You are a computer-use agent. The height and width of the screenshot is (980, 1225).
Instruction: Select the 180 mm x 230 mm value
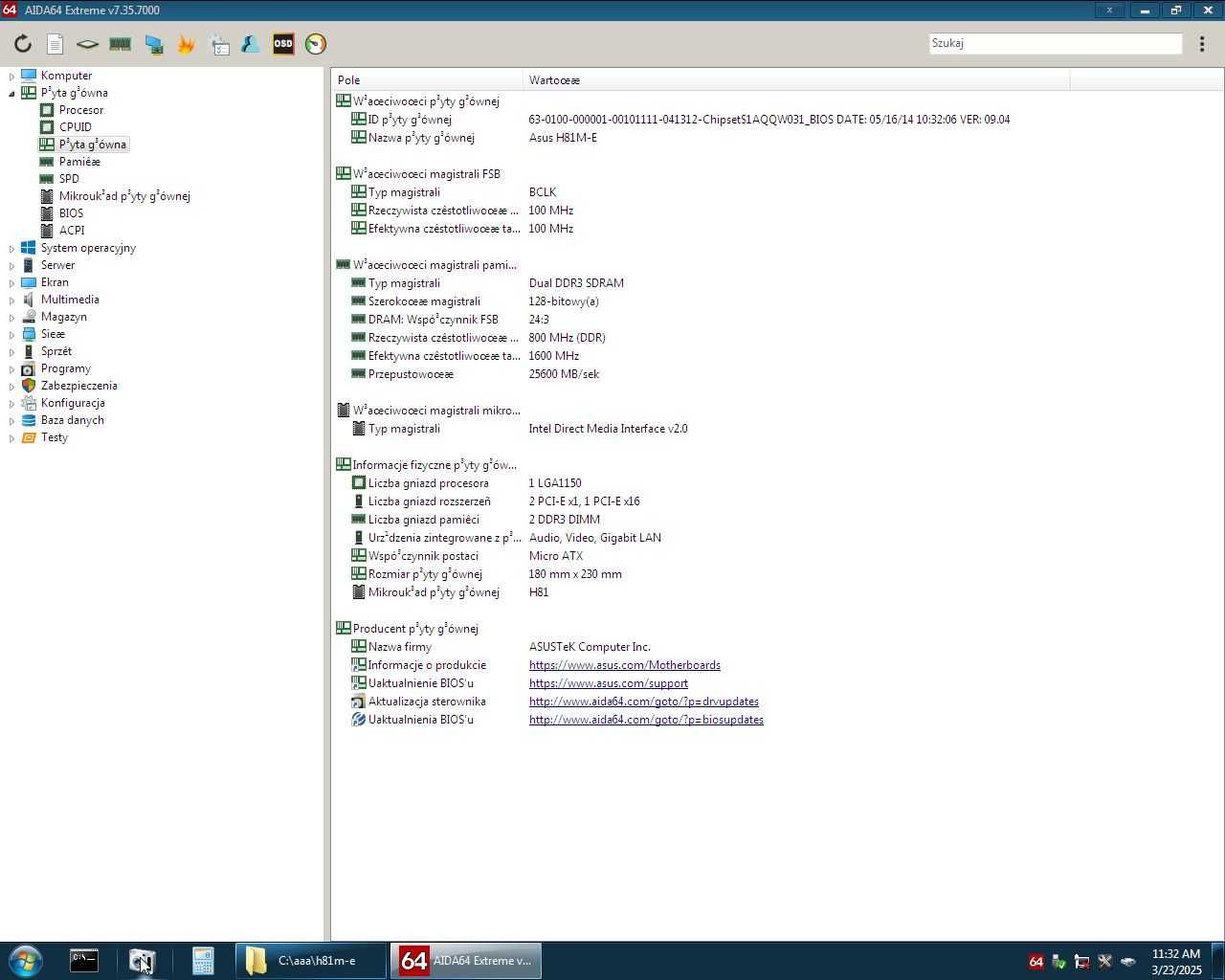(575, 574)
